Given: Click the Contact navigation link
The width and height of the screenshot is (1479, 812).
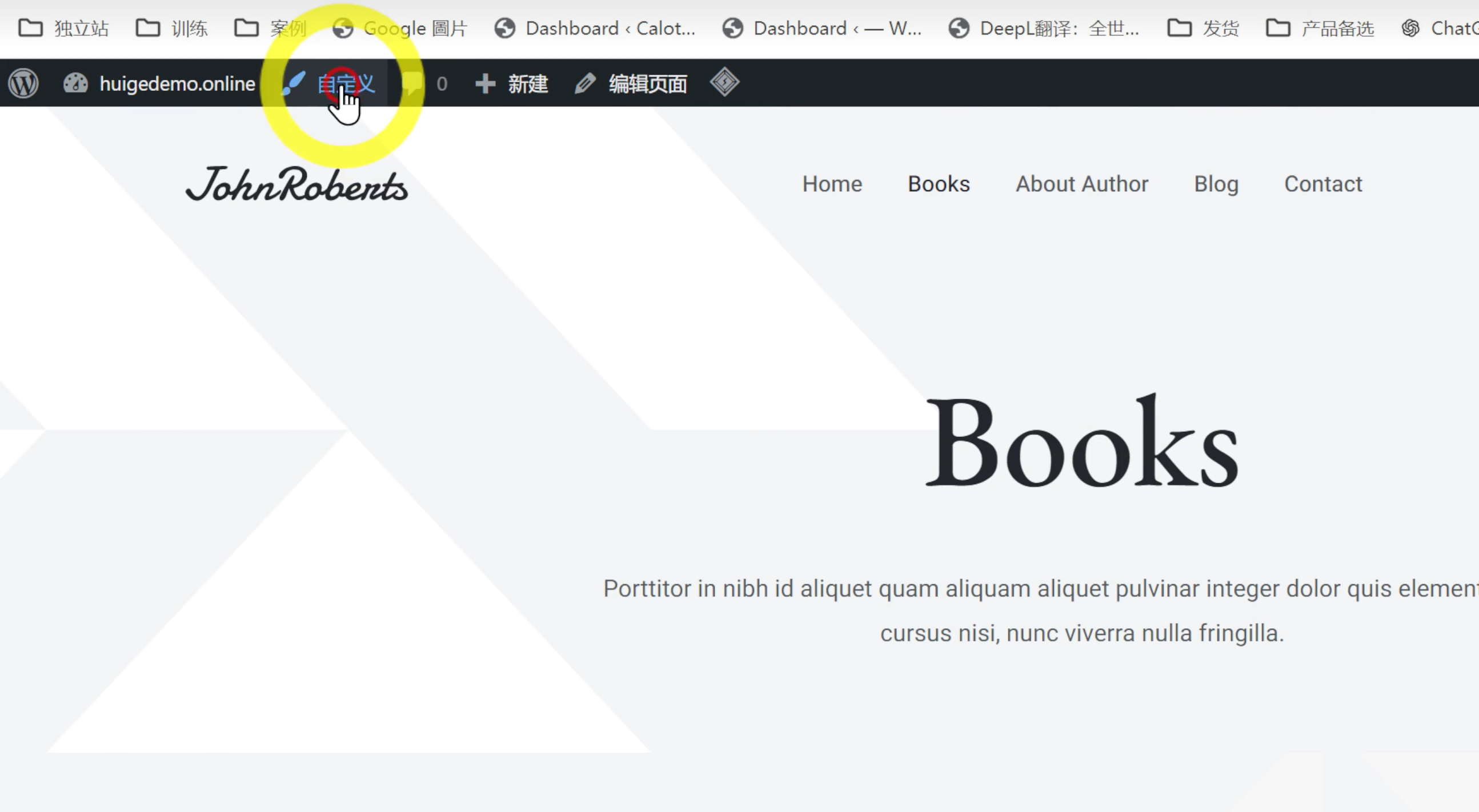Looking at the screenshot, I should (x=1323, y=184).
